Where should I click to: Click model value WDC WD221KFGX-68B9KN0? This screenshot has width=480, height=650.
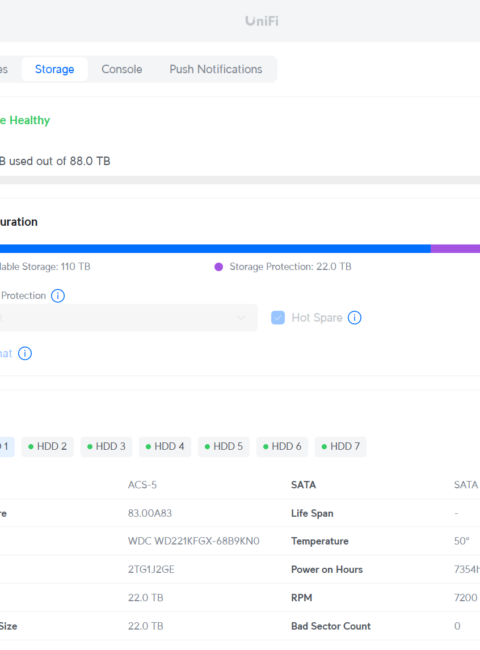(194, 541)
